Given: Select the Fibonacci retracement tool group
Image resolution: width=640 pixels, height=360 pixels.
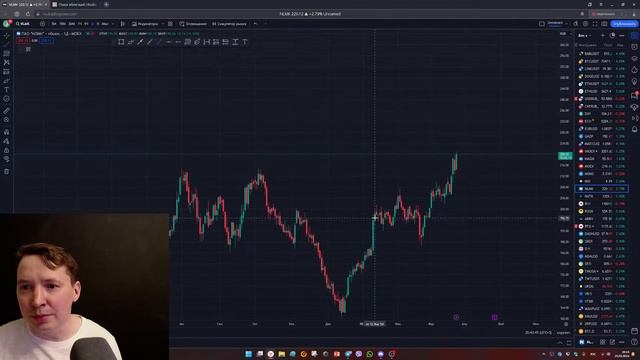Looking at the screenshot, I should click(x=7, y=53).
